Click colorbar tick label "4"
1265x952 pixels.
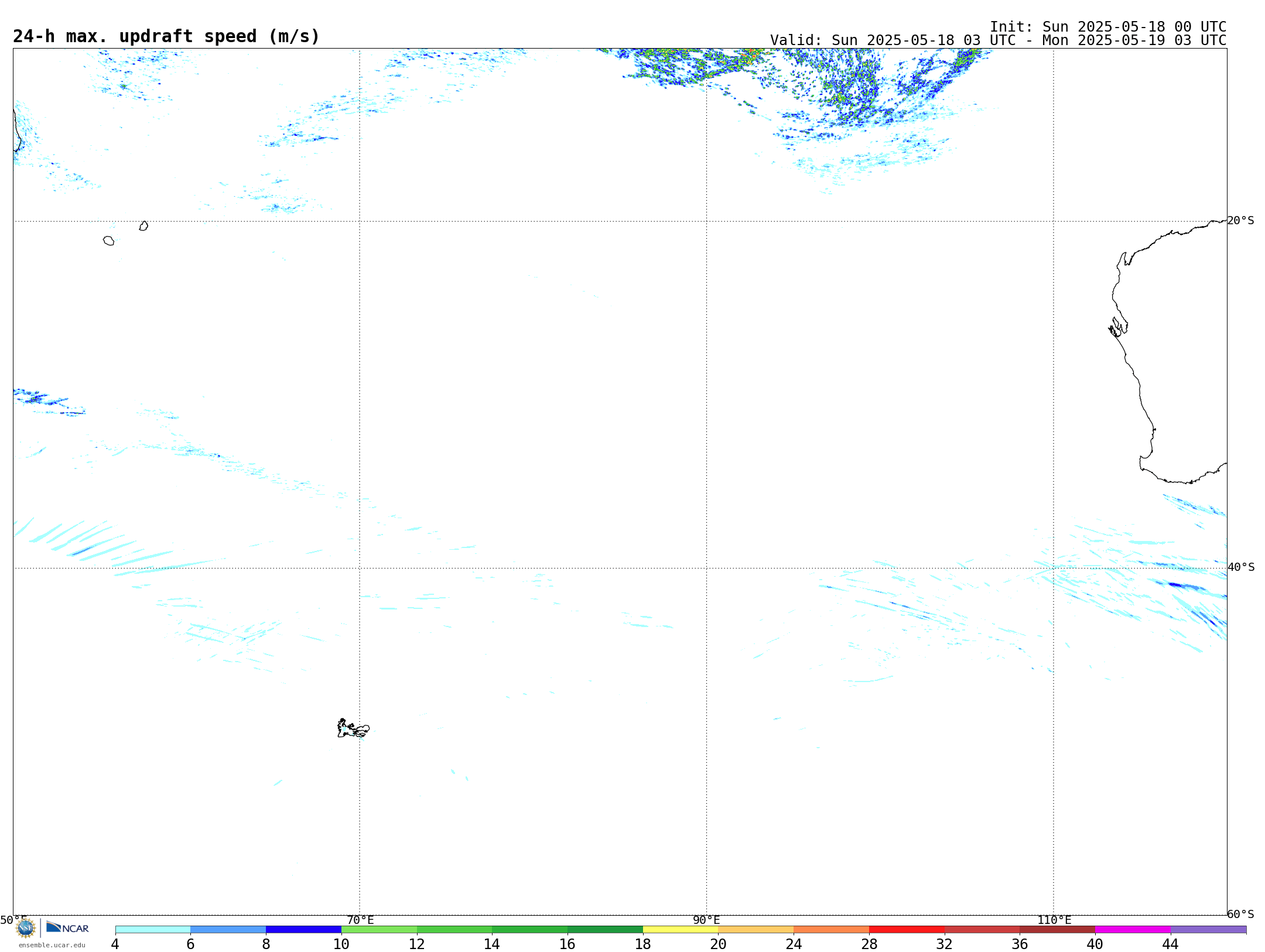tap(115, 944)
